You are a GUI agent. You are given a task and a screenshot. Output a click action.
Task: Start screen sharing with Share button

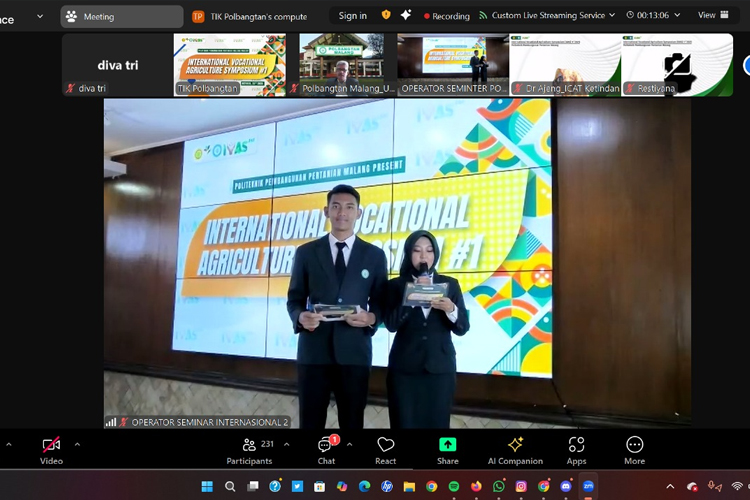[448, 448]
